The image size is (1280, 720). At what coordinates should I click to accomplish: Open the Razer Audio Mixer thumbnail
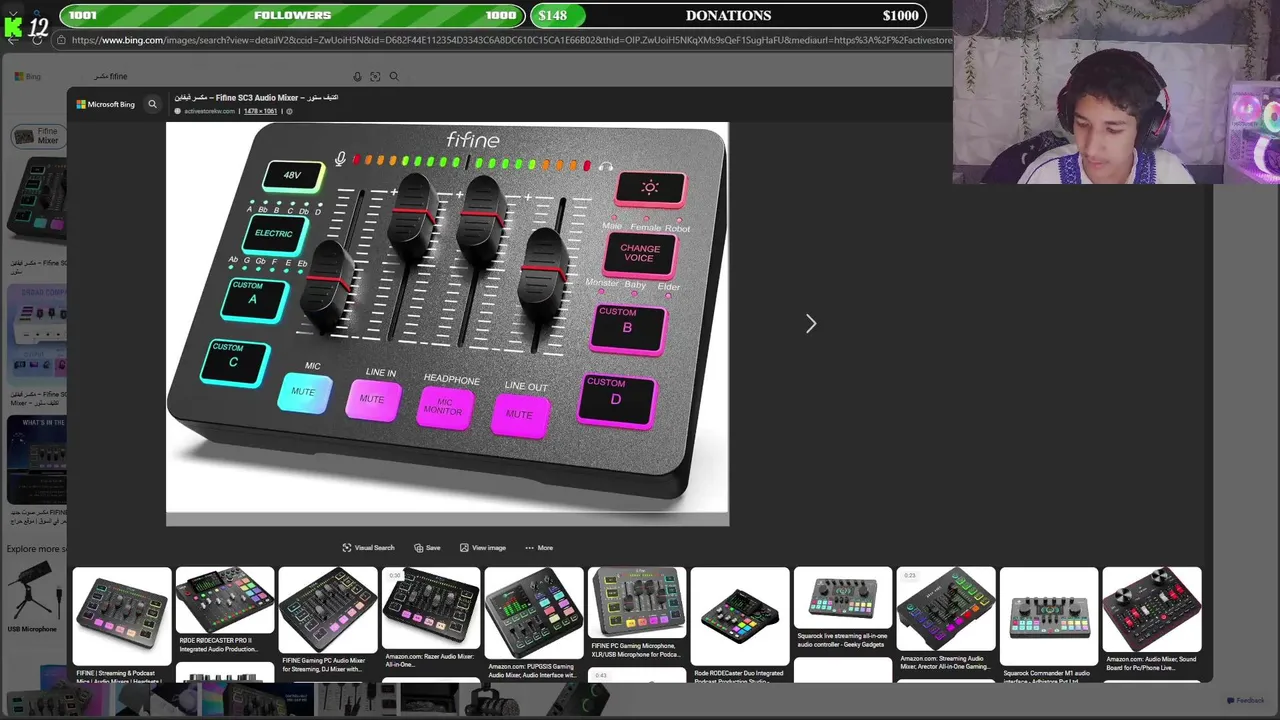coord(431,608)
